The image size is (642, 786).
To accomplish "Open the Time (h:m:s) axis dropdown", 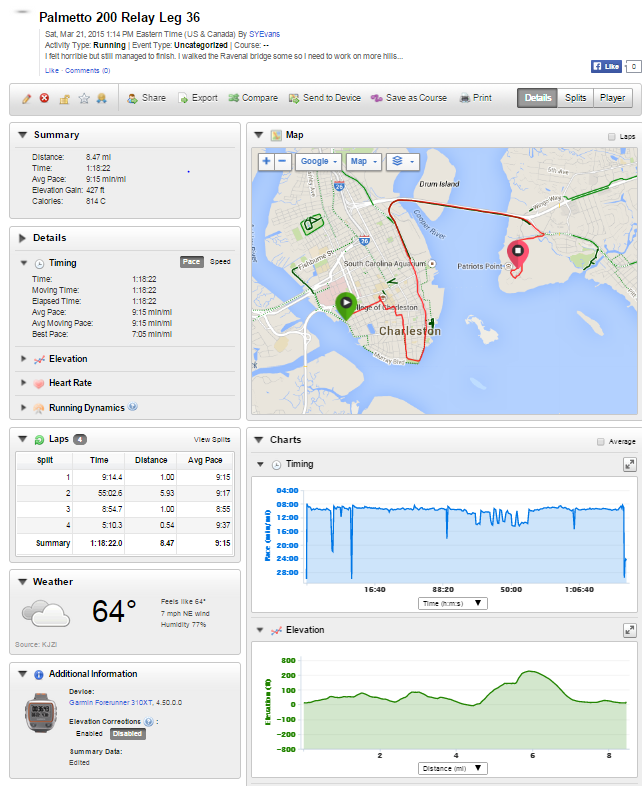I will tap(453, 603).
